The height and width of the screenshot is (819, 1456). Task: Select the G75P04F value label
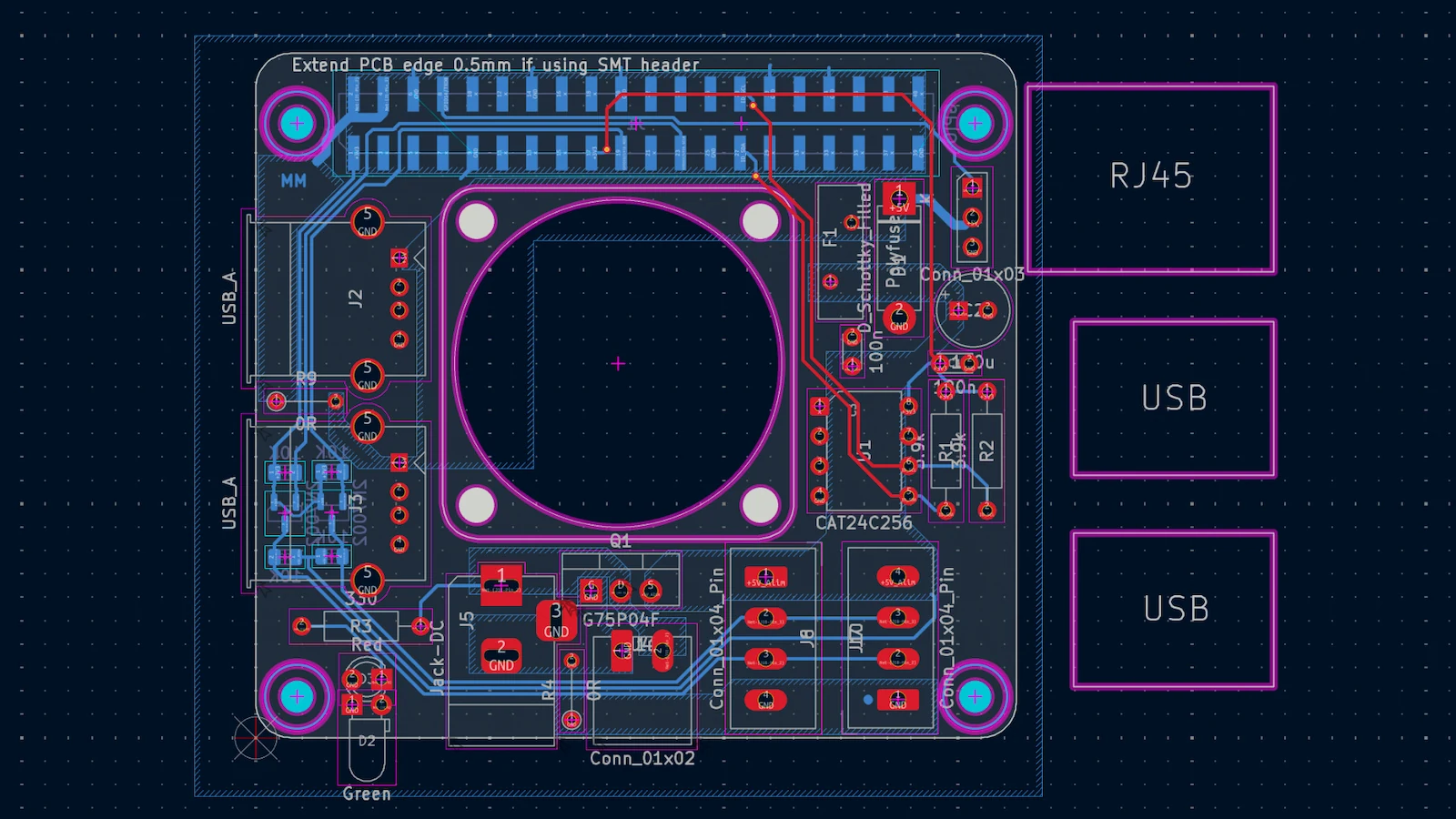tap(621, 620)
